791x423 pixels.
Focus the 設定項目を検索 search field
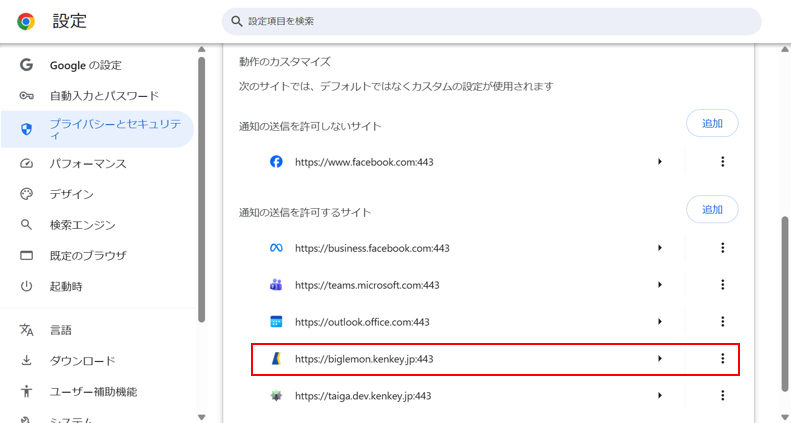pyautogui.click(x=491, y=21)
